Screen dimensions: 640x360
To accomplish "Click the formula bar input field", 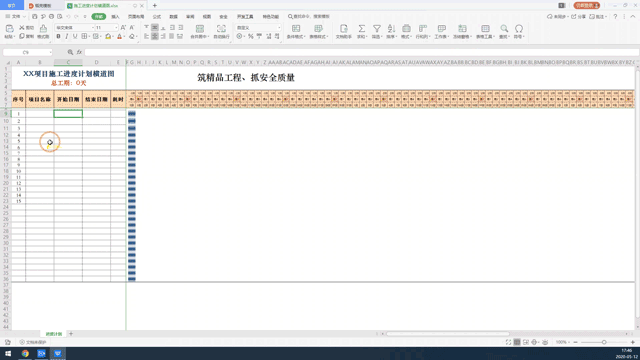I will point(361,52).
